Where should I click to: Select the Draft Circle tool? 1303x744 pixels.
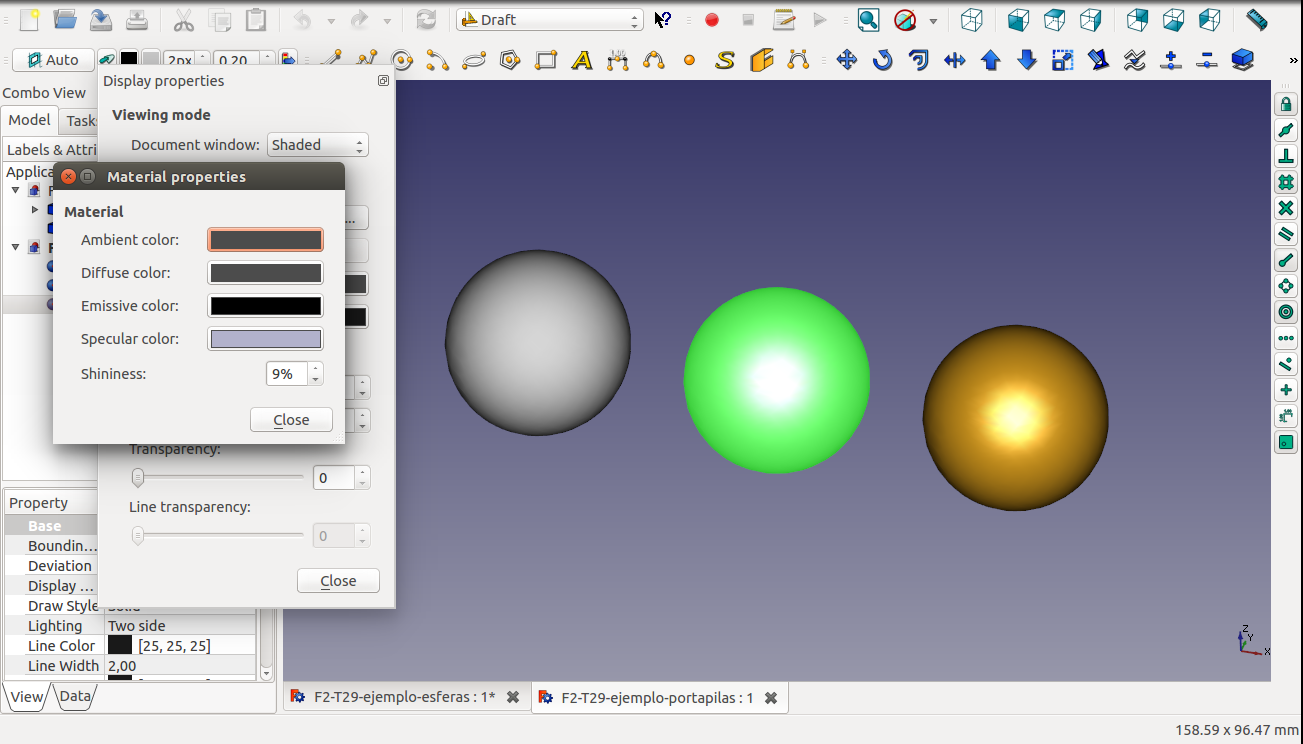click(x=402, y=61)
